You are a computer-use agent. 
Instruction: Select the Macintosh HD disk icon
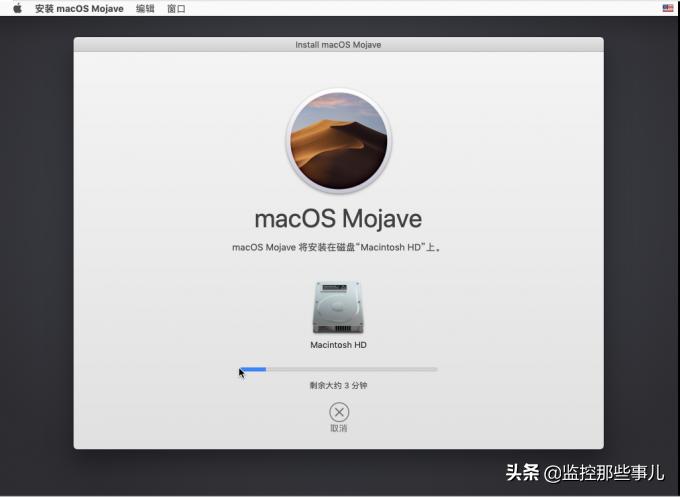pos(338,307)
